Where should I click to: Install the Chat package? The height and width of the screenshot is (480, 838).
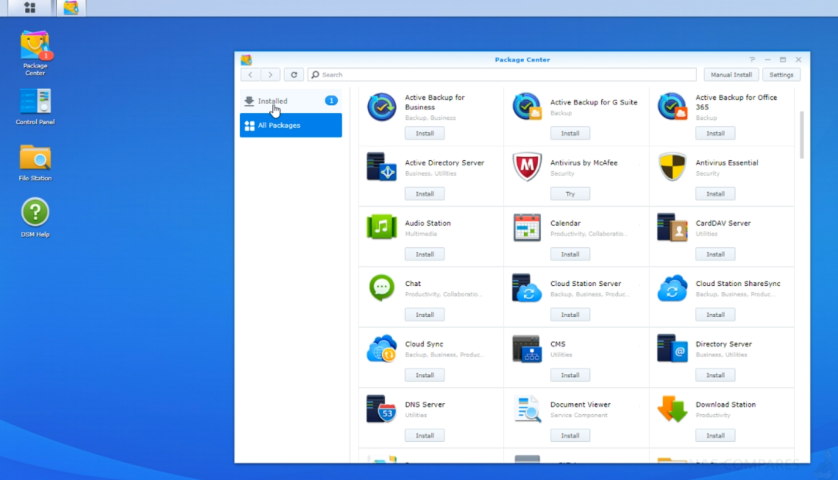pos(425,314)
